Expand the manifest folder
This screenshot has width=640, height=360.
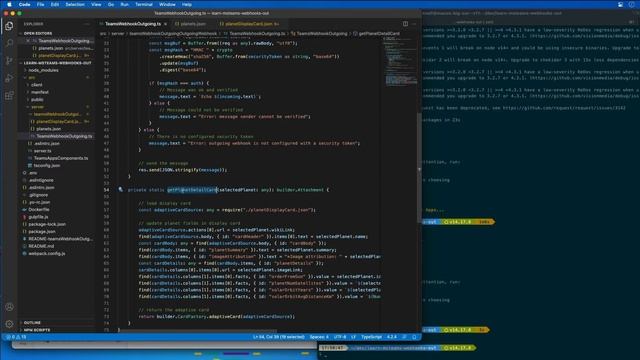point(40,92)
